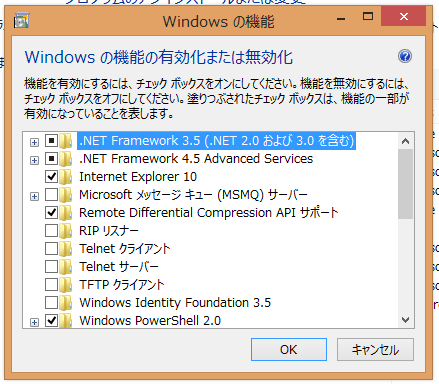
Task: Maximize the Windows の機能 dialog
Action: coord(368,17)
